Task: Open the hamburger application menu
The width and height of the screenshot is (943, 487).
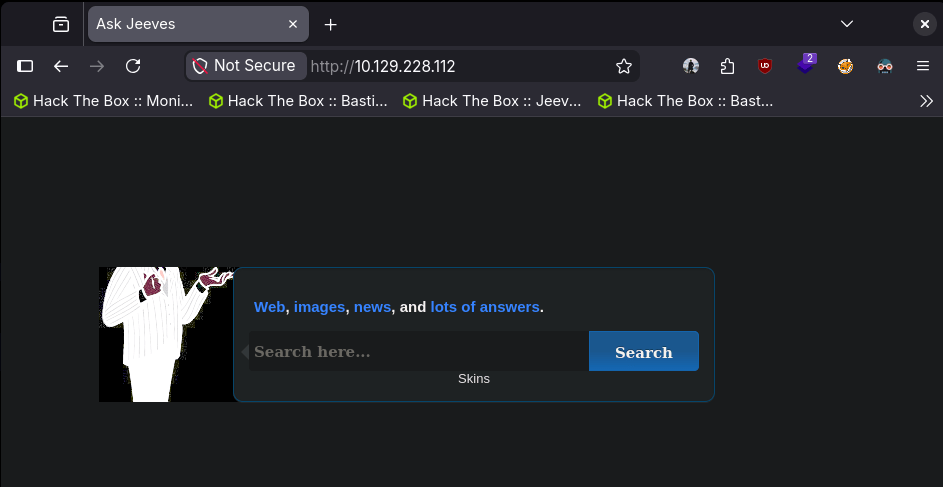Action: point(923,66)
